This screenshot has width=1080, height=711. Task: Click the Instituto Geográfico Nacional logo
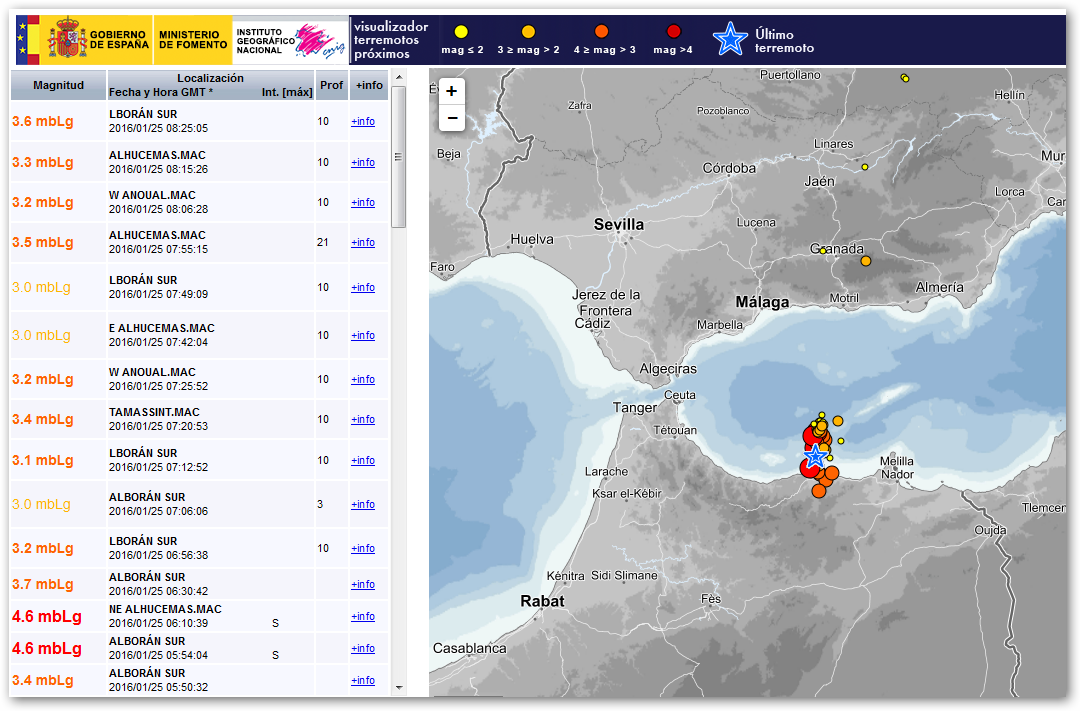(x=290, y=41)
